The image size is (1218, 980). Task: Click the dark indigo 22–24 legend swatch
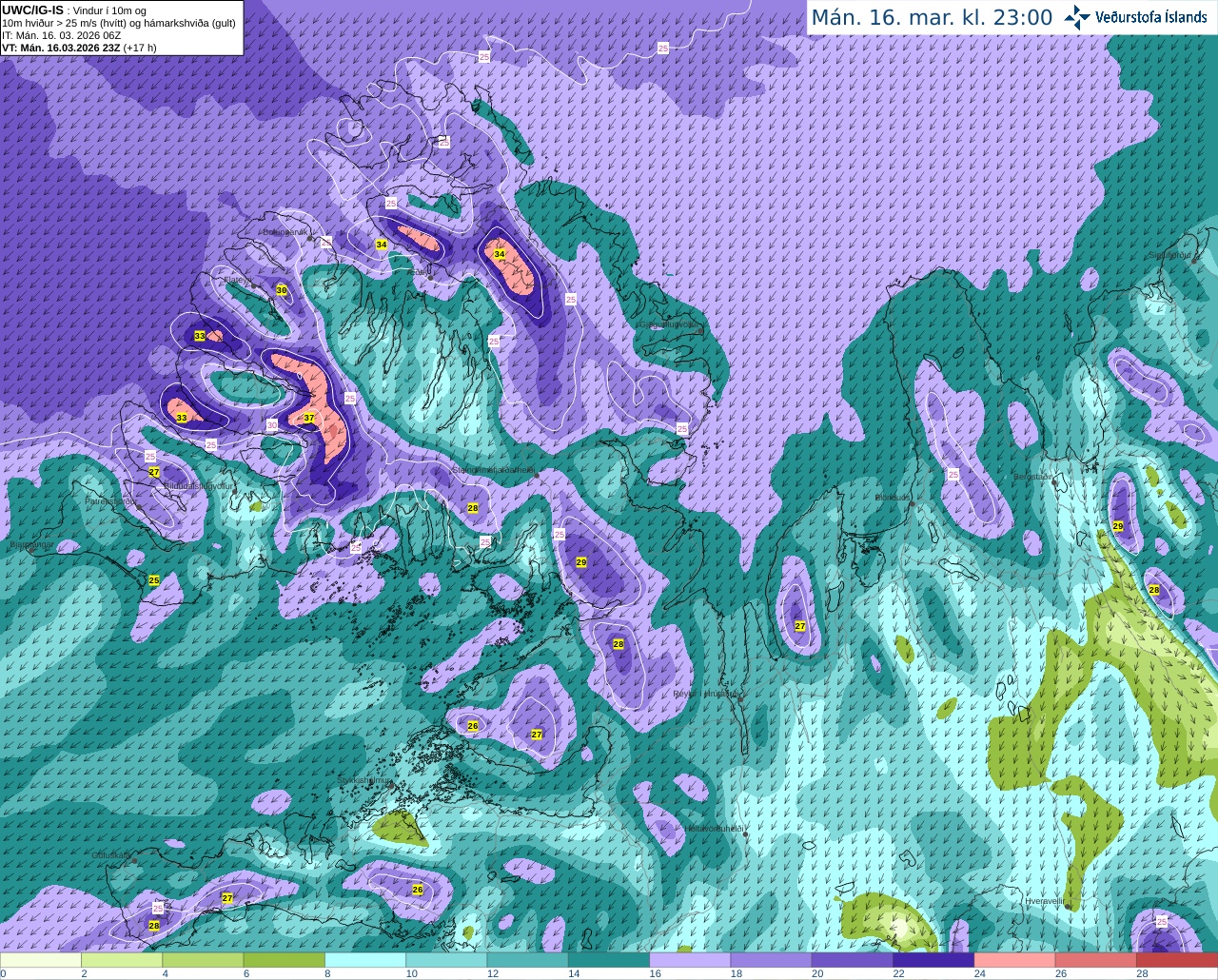[x=933, y=960]
